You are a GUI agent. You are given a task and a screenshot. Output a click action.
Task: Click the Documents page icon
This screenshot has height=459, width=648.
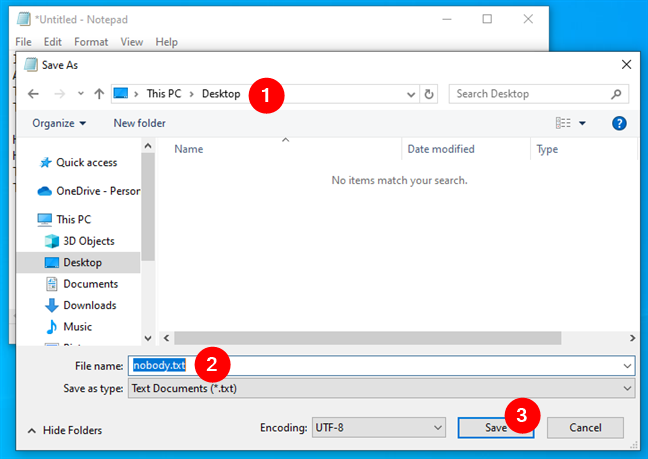tap(52, 284)
